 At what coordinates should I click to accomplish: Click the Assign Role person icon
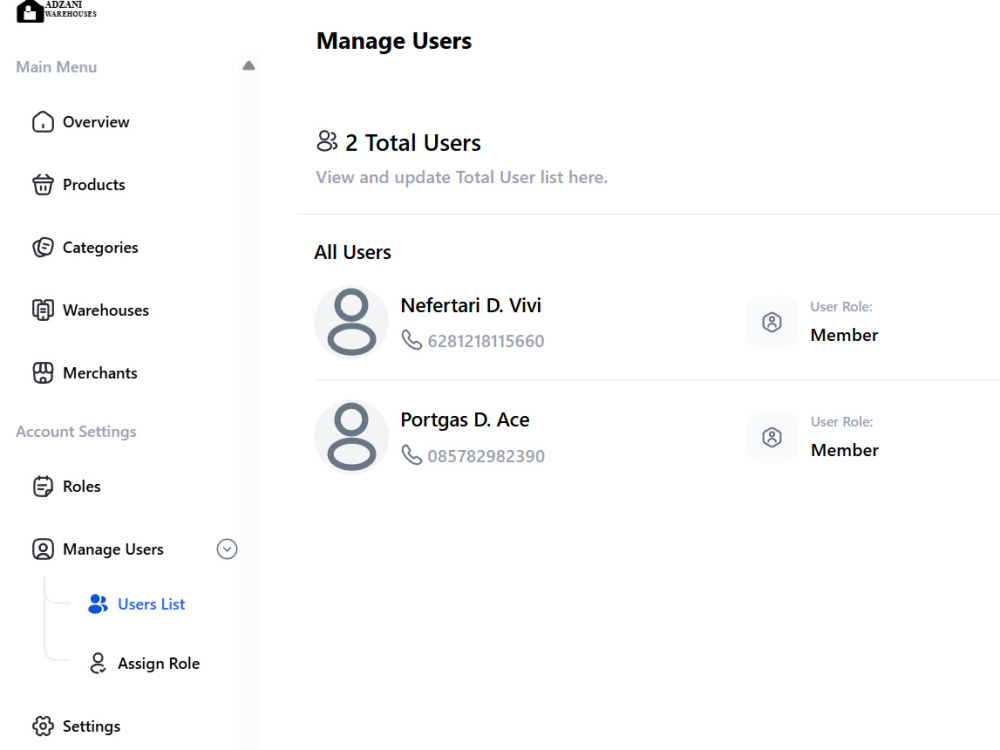98,663
